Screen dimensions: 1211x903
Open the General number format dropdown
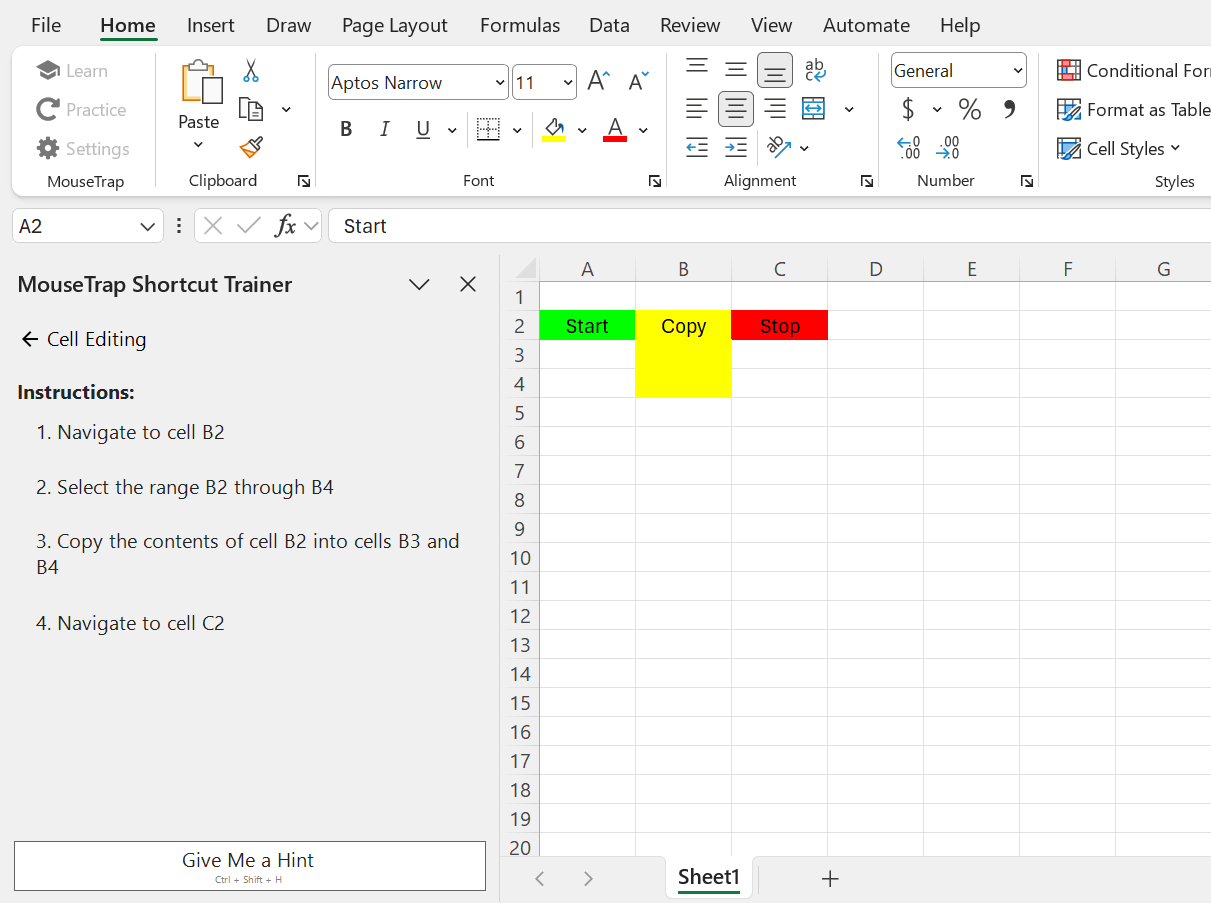coord(1018,71)
